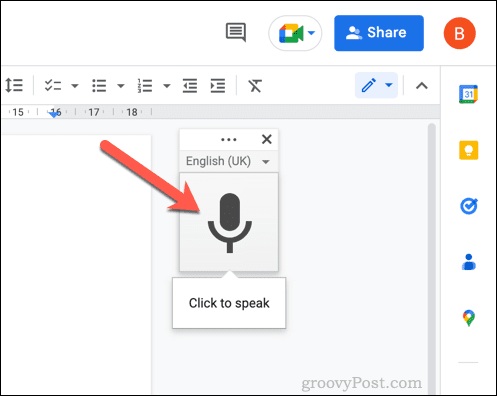Screen dimensions: 497x396
Task: Open Contacts in the side panel
Action: point(469,262)
